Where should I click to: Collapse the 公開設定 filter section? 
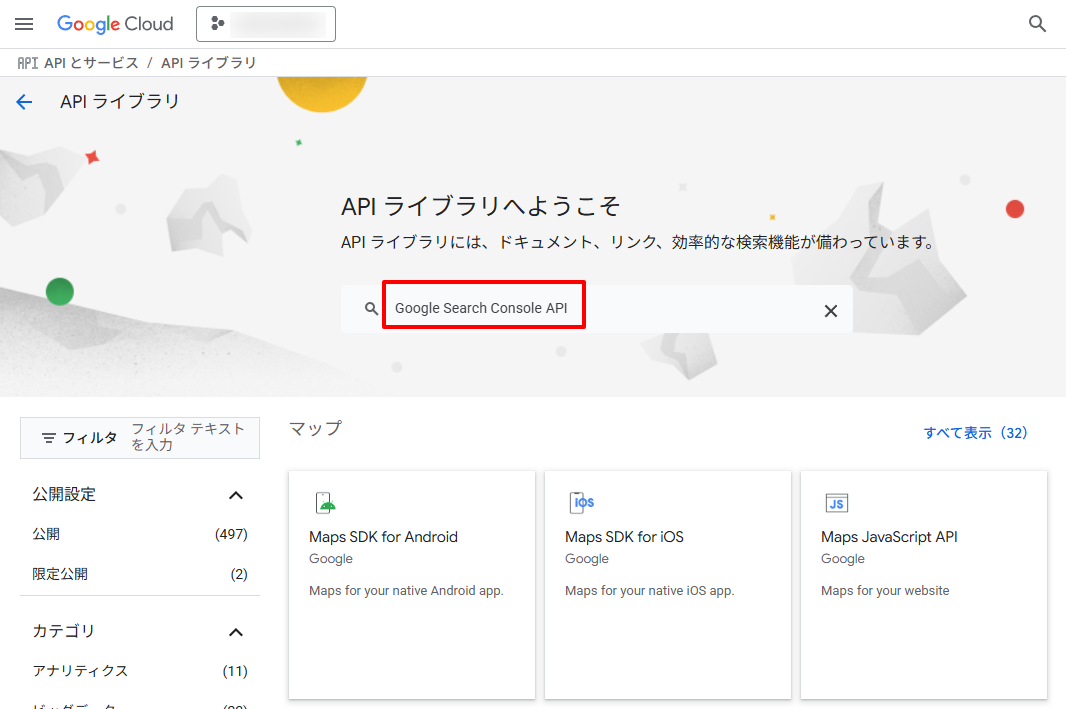click(236, 495)
